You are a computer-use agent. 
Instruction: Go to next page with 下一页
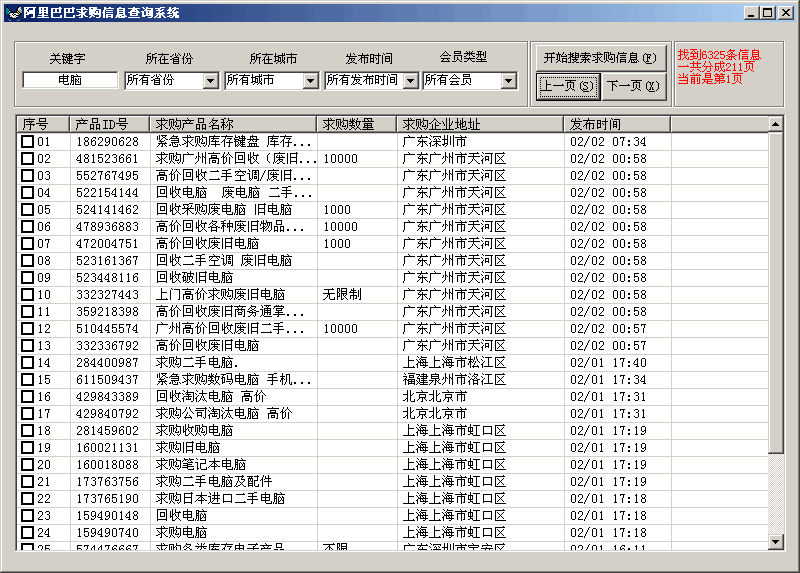coord(634,86)
